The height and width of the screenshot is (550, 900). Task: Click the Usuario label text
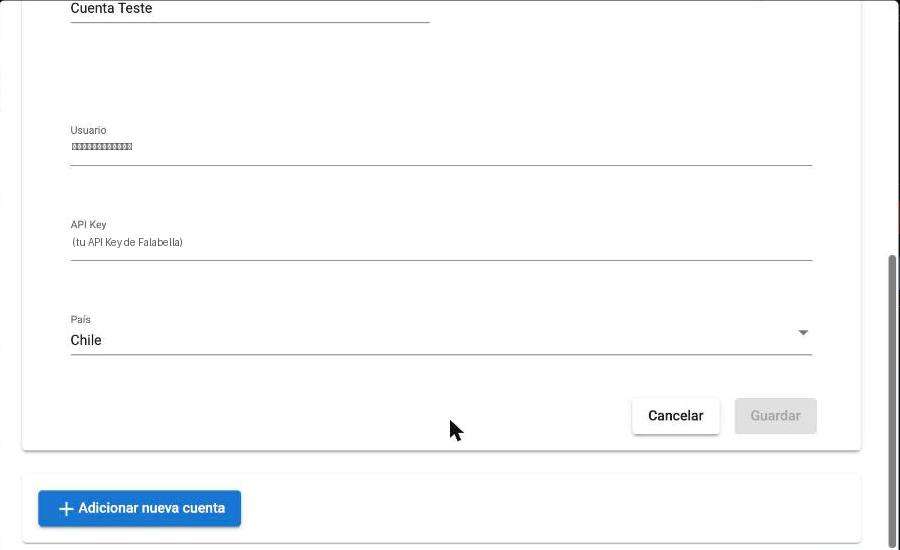88,130
